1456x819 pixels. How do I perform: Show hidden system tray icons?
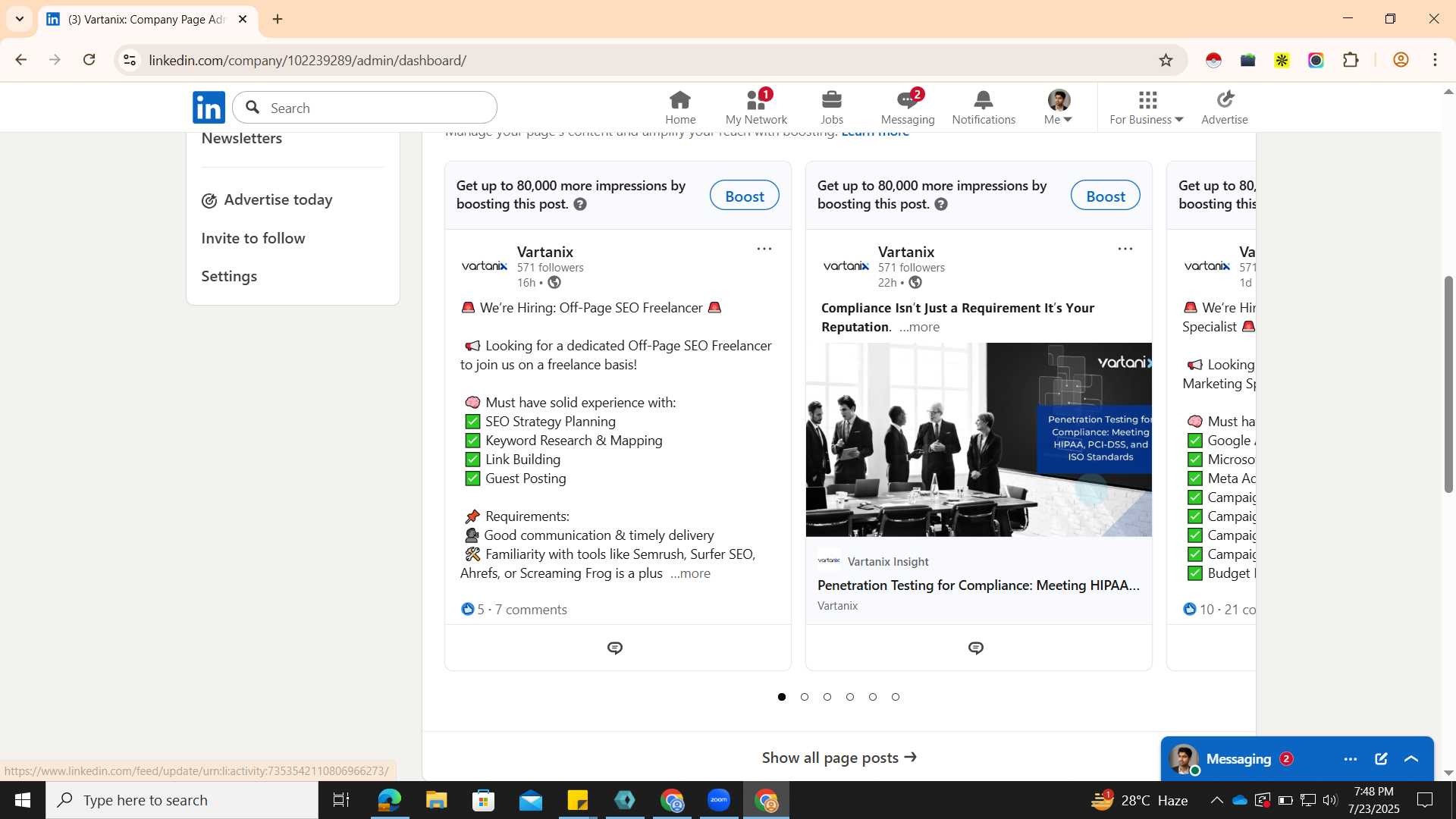1216,800
